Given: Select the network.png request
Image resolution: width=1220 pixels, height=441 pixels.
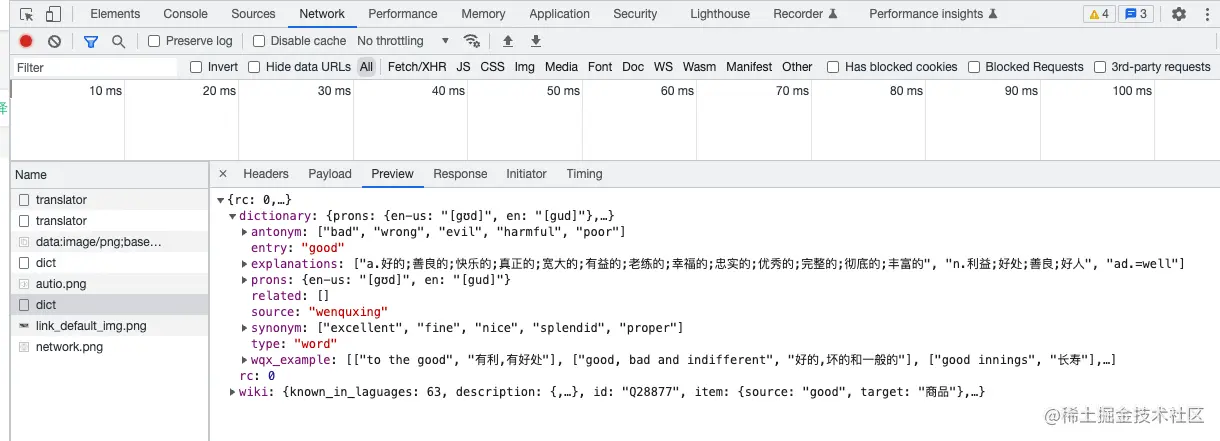Looking at the screenshot, I should [110, 347].
